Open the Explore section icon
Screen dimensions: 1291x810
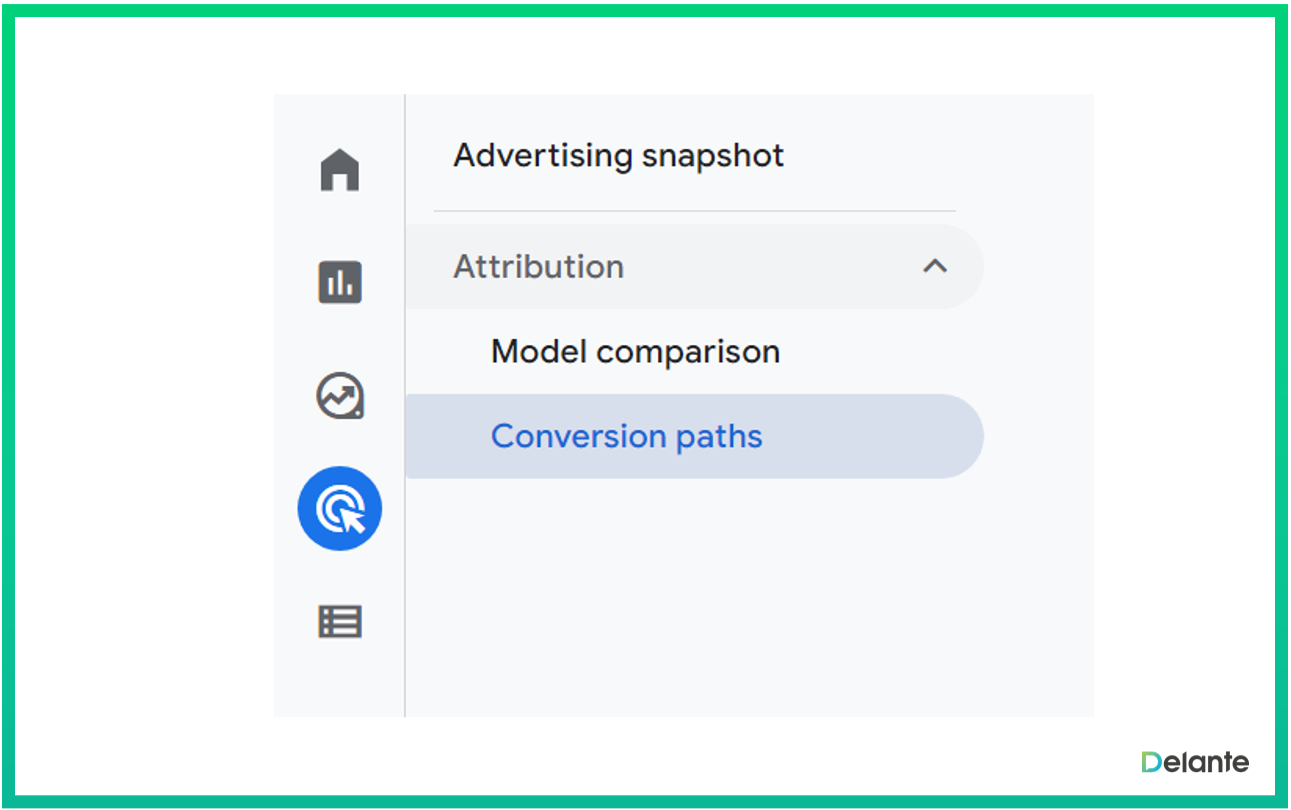click(x=339, y=396)
